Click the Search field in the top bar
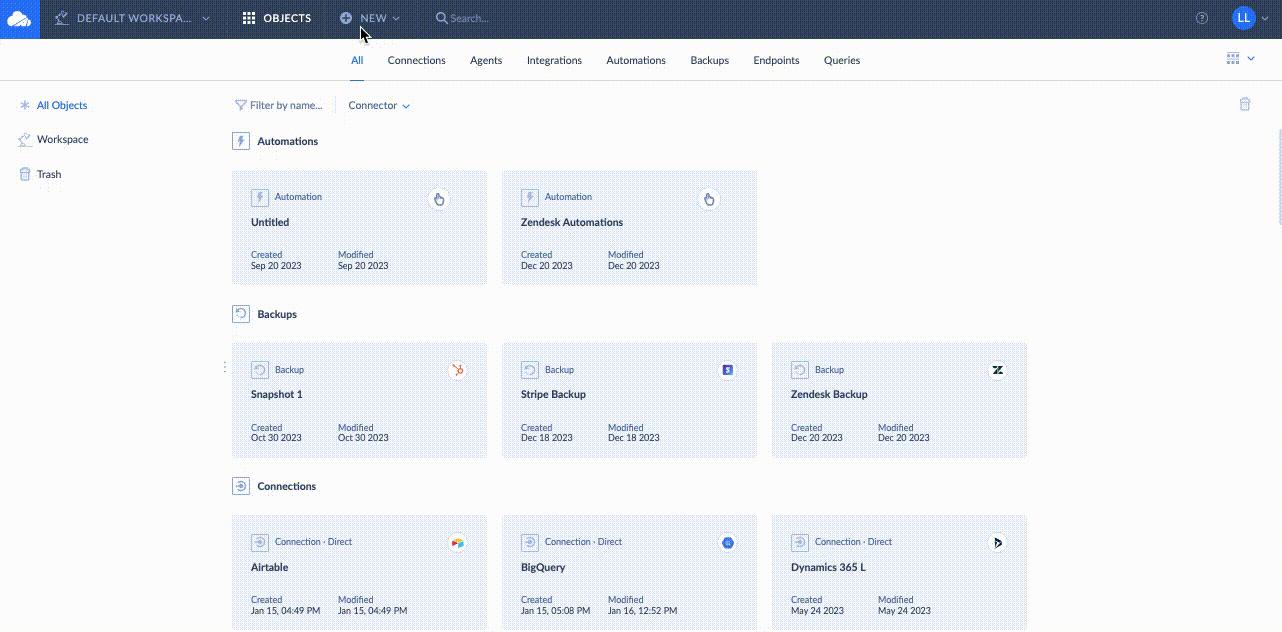 pos(470,17)
